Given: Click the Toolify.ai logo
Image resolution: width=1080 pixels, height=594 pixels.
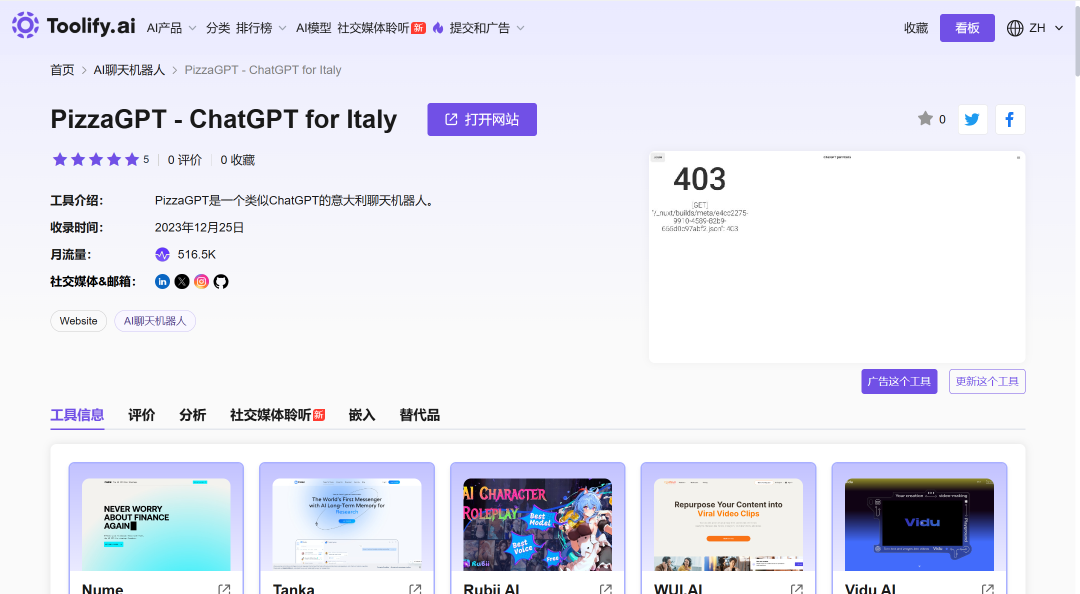Looking at the screenshot, I should (74, 25).
